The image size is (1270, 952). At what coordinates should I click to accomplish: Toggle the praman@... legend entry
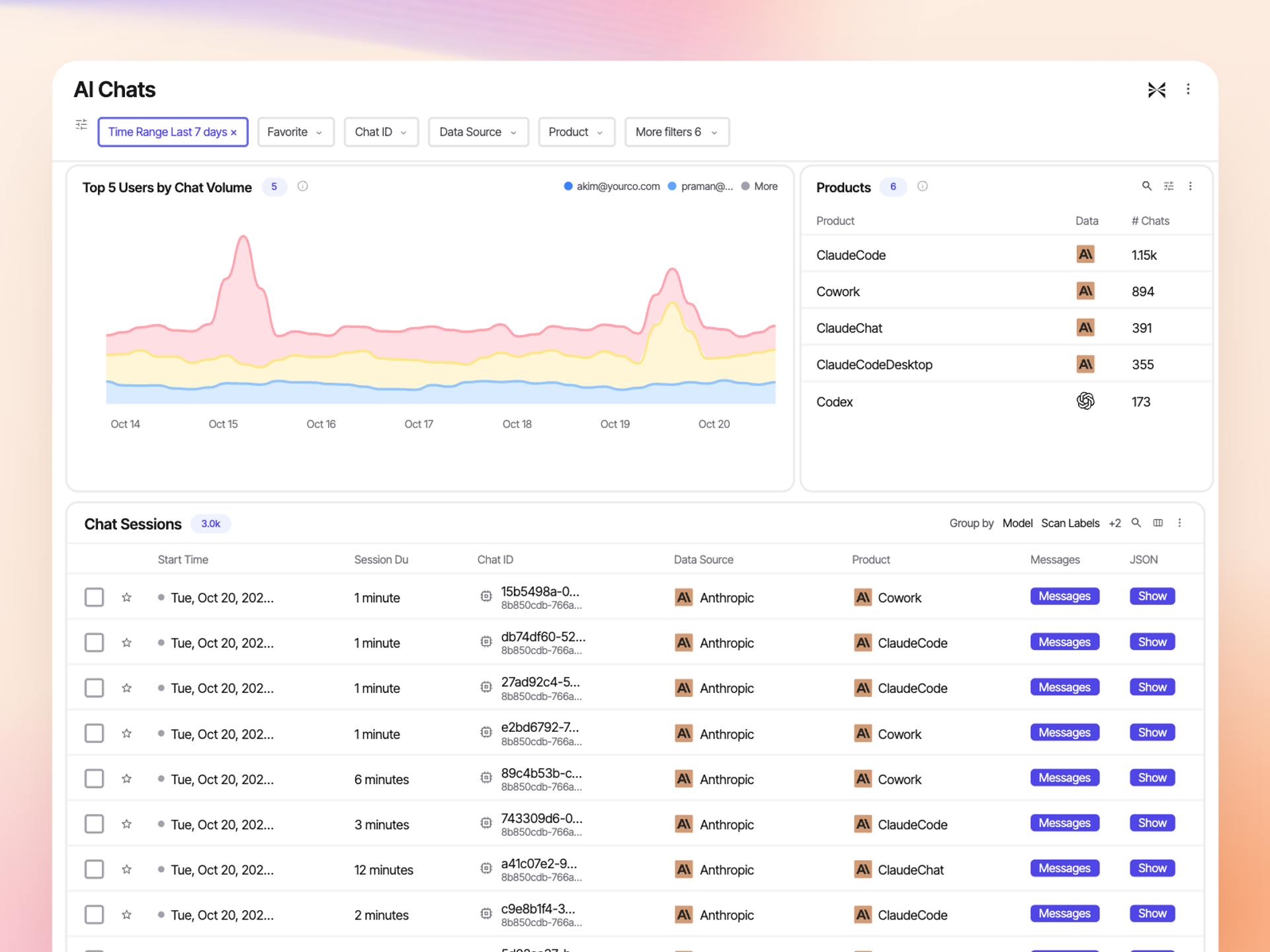click(700, 186)
